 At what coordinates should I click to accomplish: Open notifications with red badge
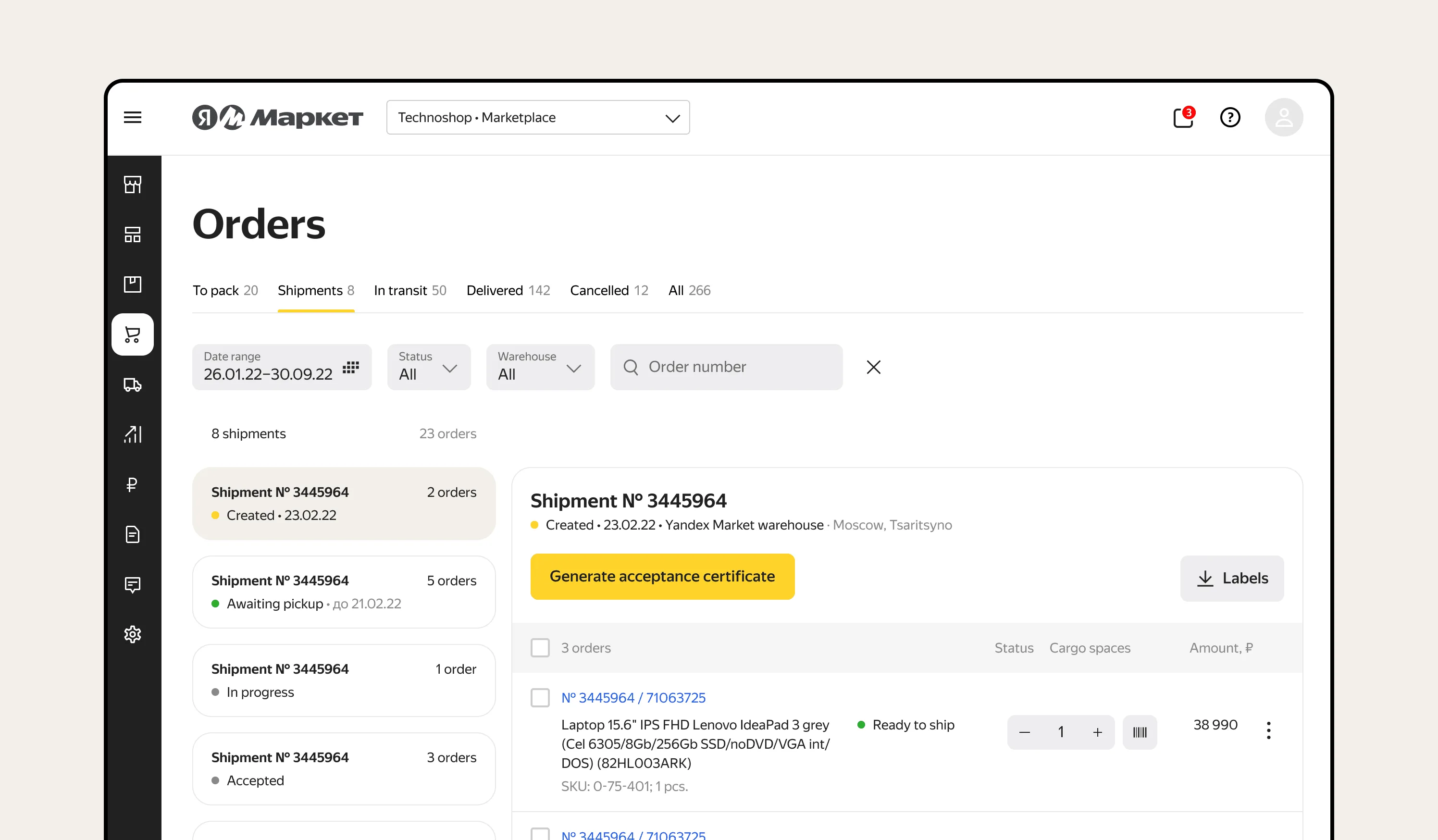click(x=1183, y=117)
